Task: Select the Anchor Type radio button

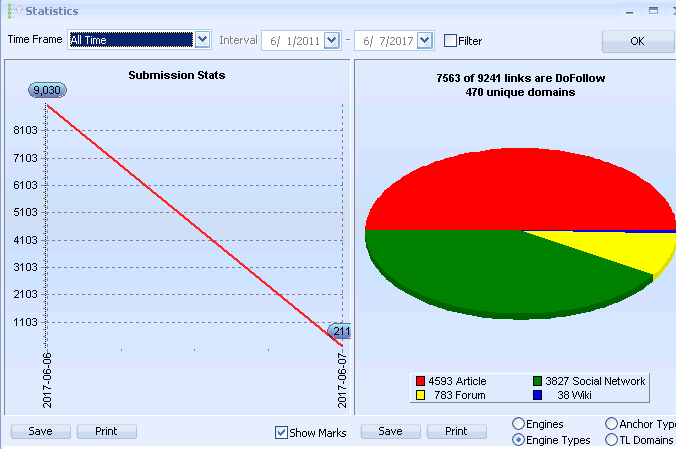Action: pyautogui.click(x=611, y=424)
